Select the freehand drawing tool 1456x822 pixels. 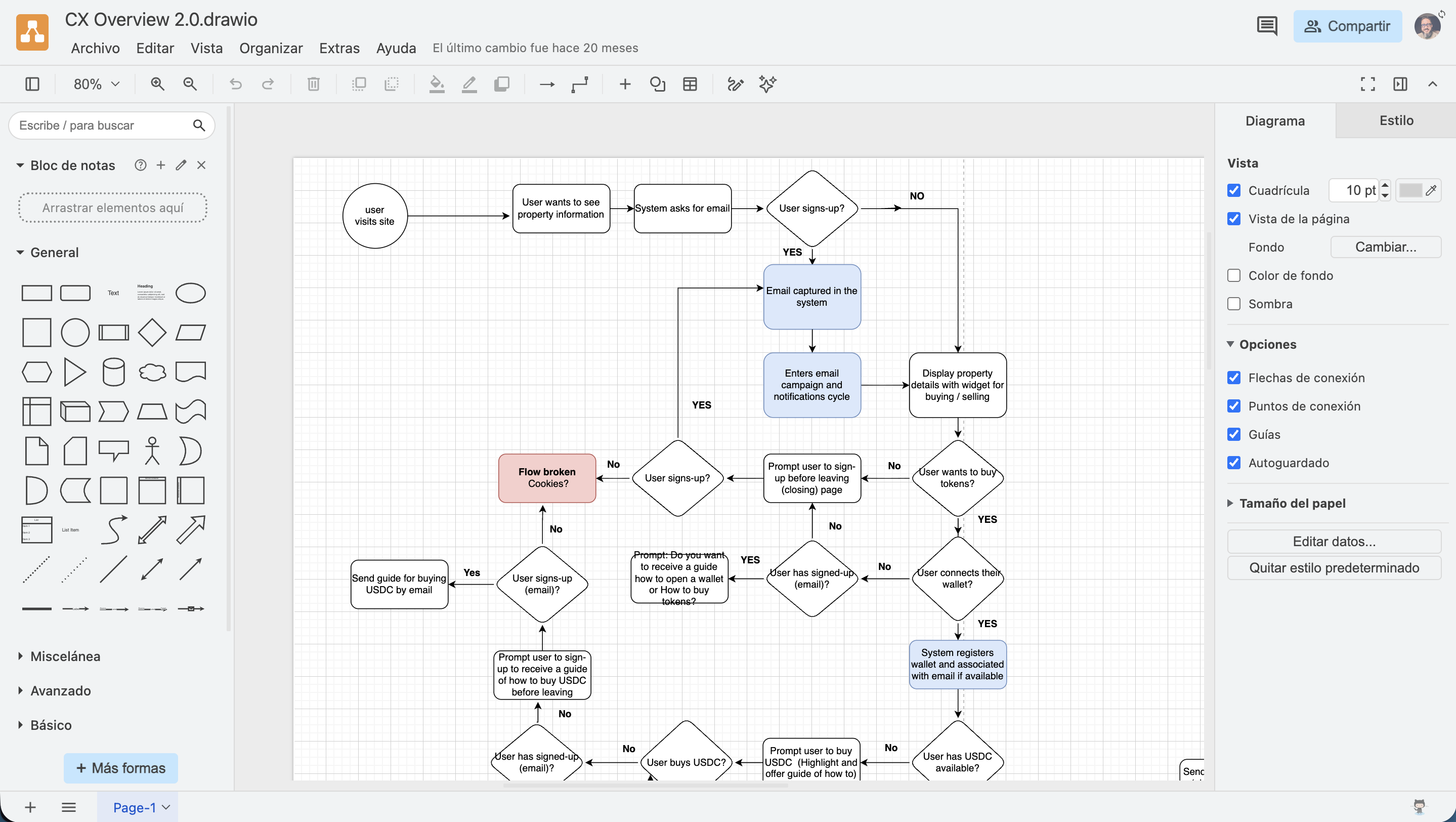(735, 84)
